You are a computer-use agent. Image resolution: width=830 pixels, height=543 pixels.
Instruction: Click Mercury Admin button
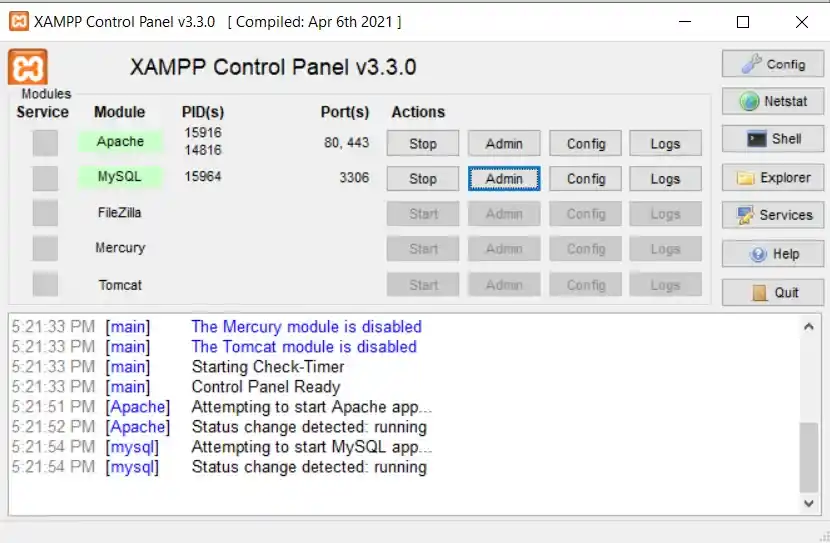504,249
